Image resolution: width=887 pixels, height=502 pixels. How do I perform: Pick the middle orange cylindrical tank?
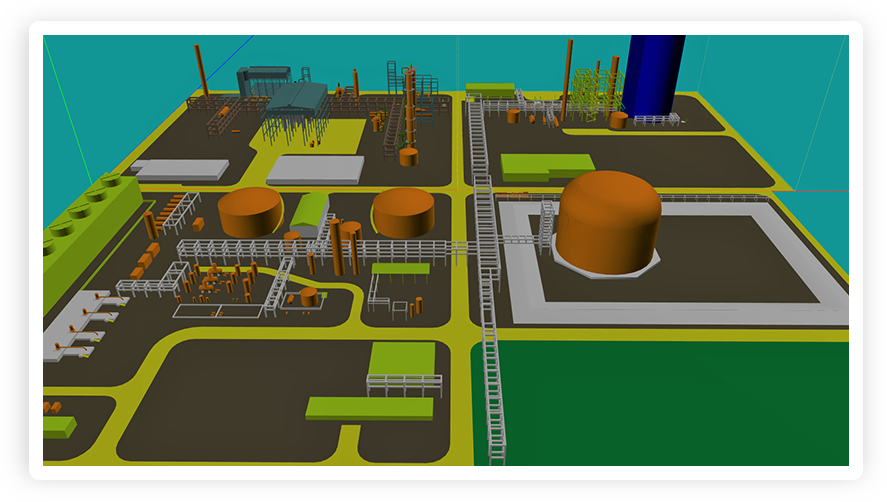403,212
